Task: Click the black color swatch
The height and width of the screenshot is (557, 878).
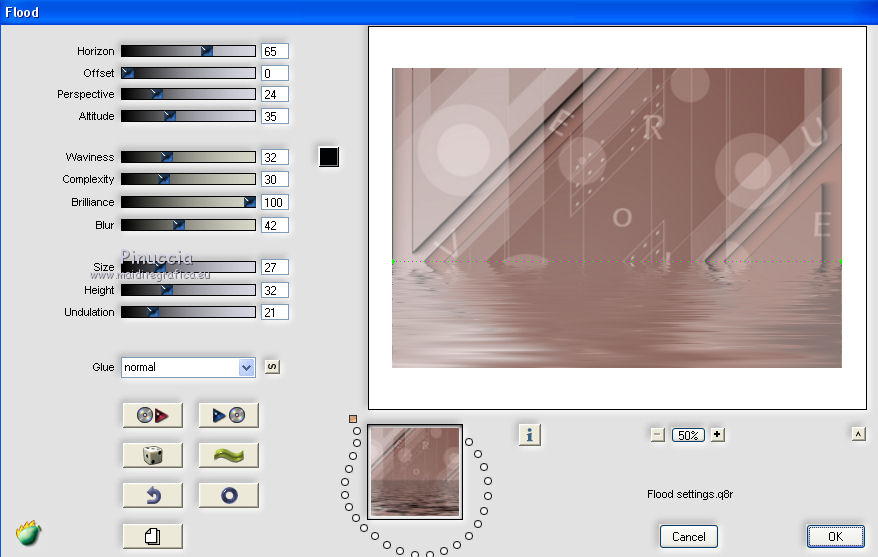Action: [x=329, y=157]
